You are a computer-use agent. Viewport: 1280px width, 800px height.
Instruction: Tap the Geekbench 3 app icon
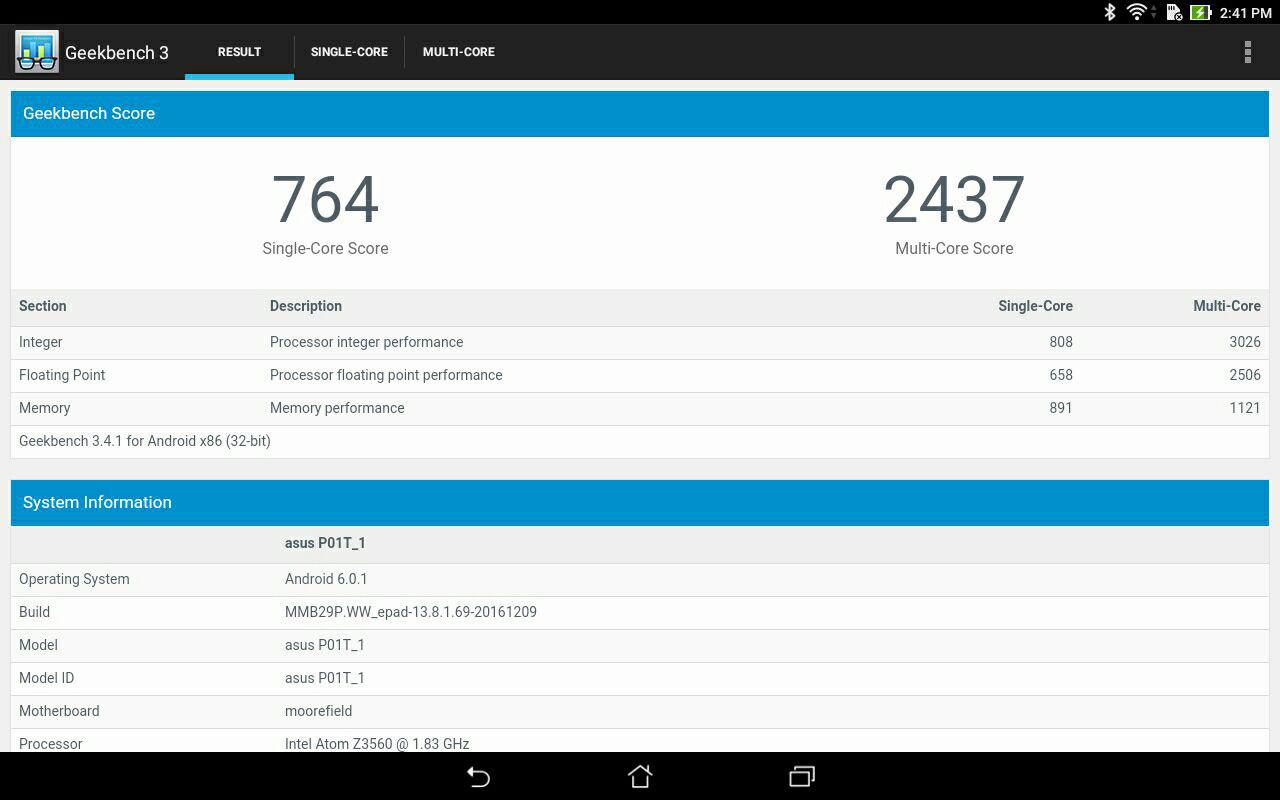(37, 52)
